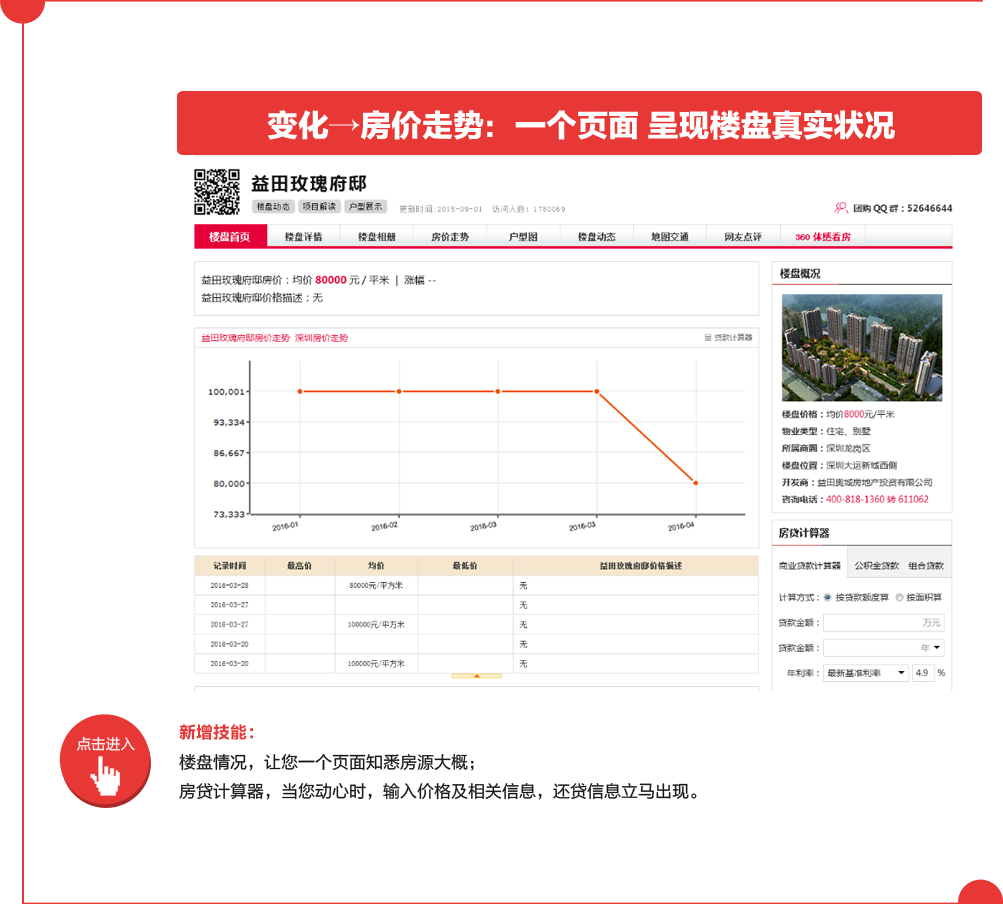Image resolution: width=1003 pixels, height=904 pixels.
Task: Open the 地图交通 tab
Action: [x=670, y=237]
